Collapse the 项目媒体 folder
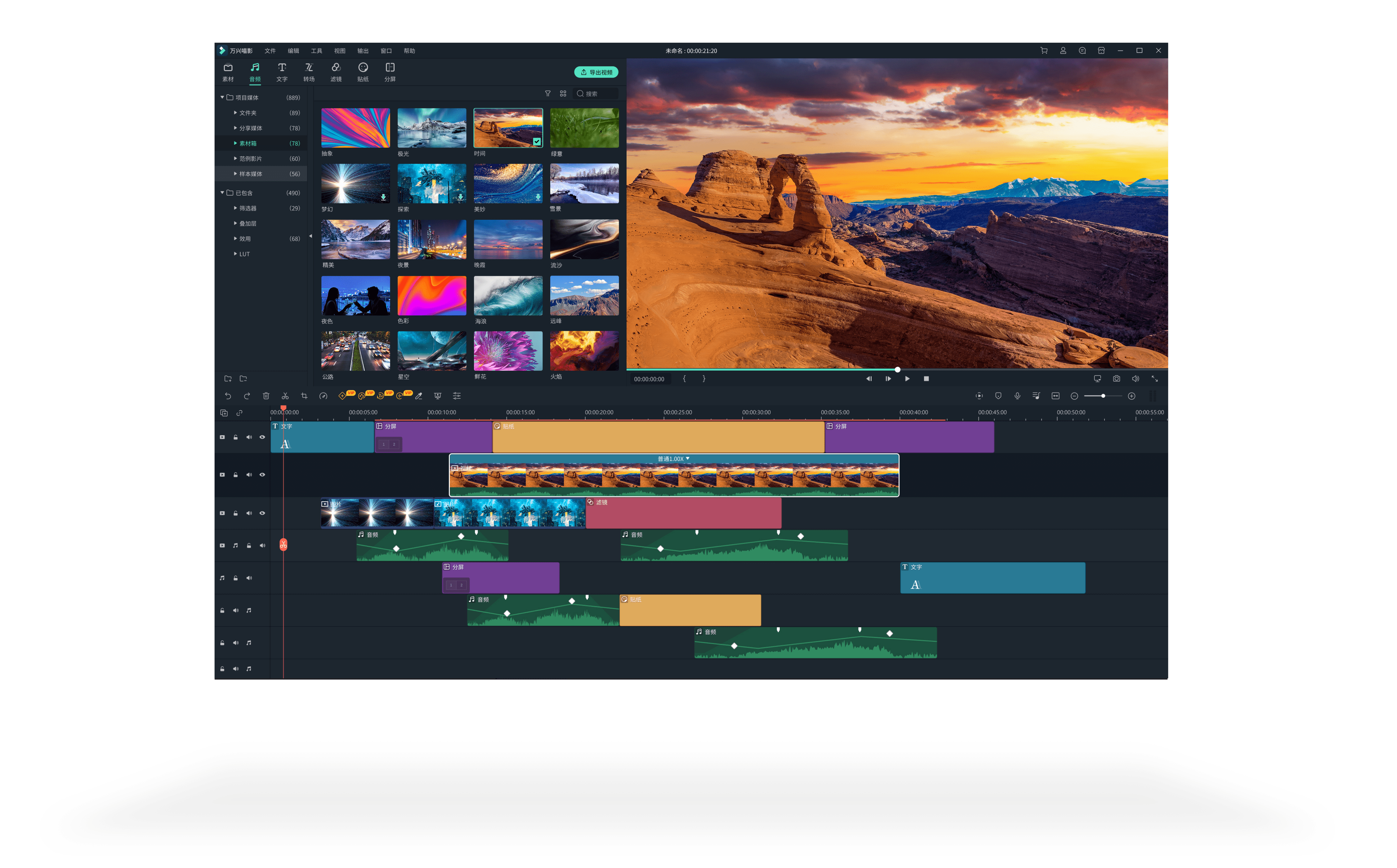1397x868 pixels. pyautogui.click(x=222, y=98)
